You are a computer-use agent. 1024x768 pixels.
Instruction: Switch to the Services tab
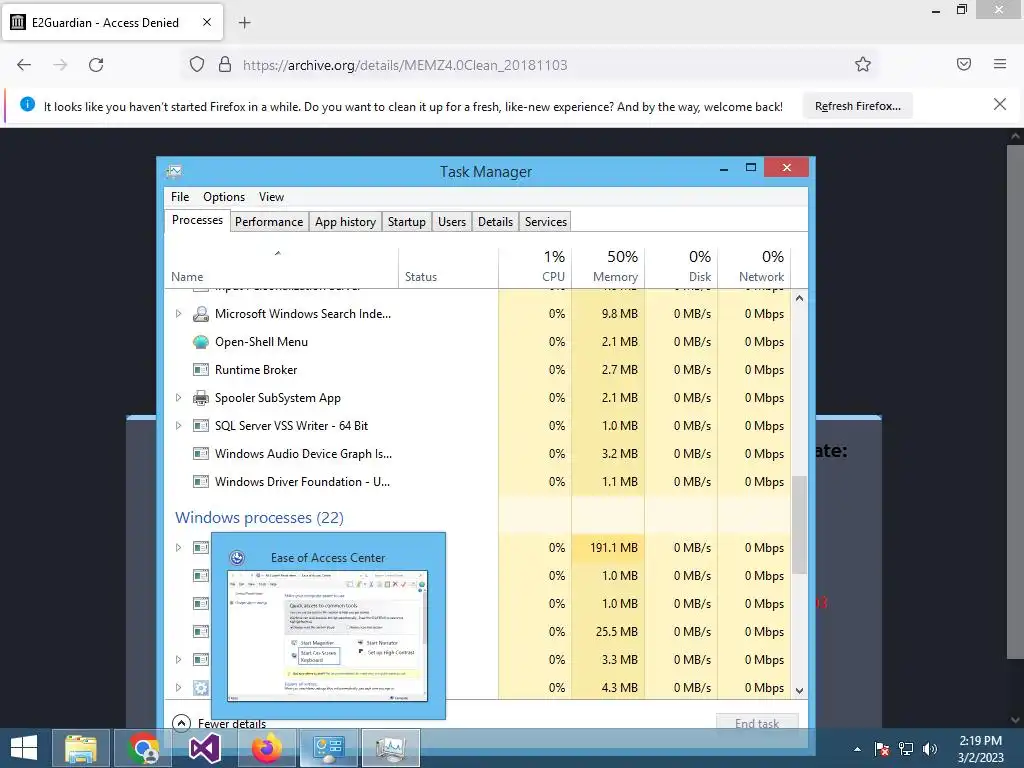tap(545, 221)
